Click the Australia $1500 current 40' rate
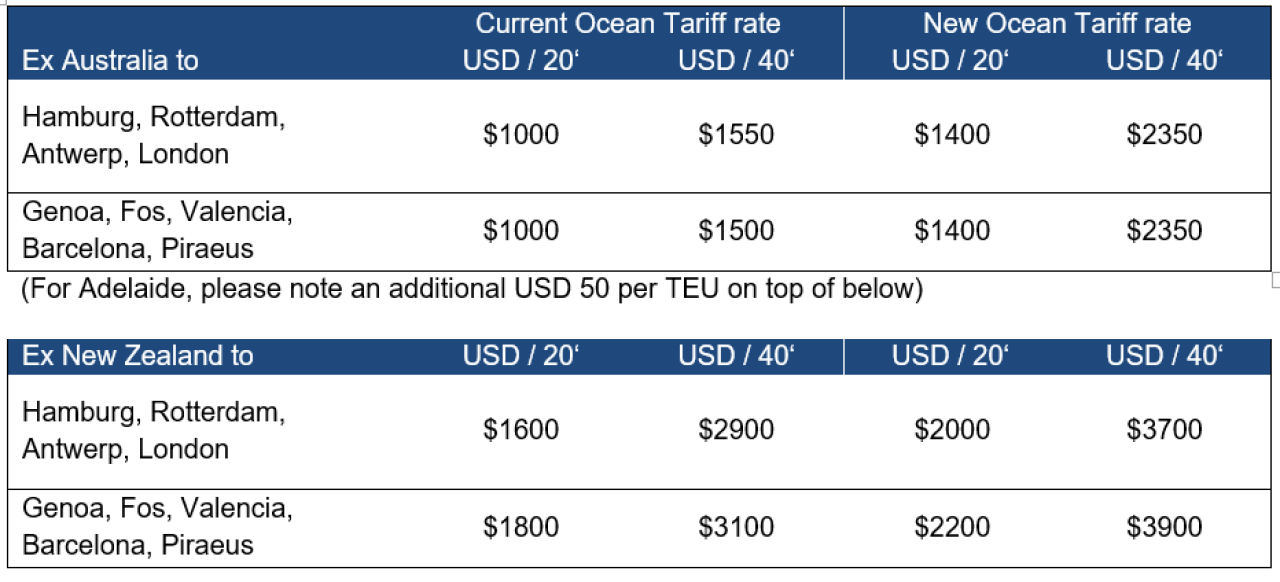Image resolution: width=1280 pixels, height=582 pixels. point(736,230)
